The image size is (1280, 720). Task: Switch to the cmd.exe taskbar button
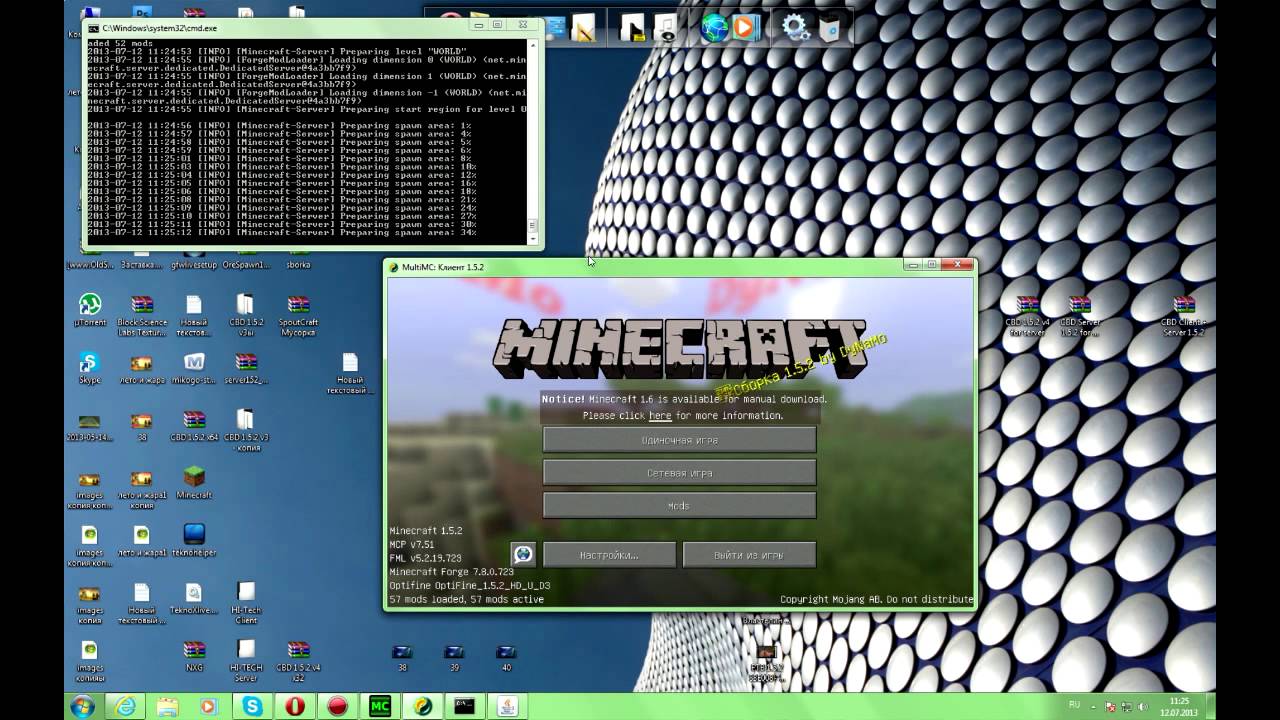pos(463,706)
